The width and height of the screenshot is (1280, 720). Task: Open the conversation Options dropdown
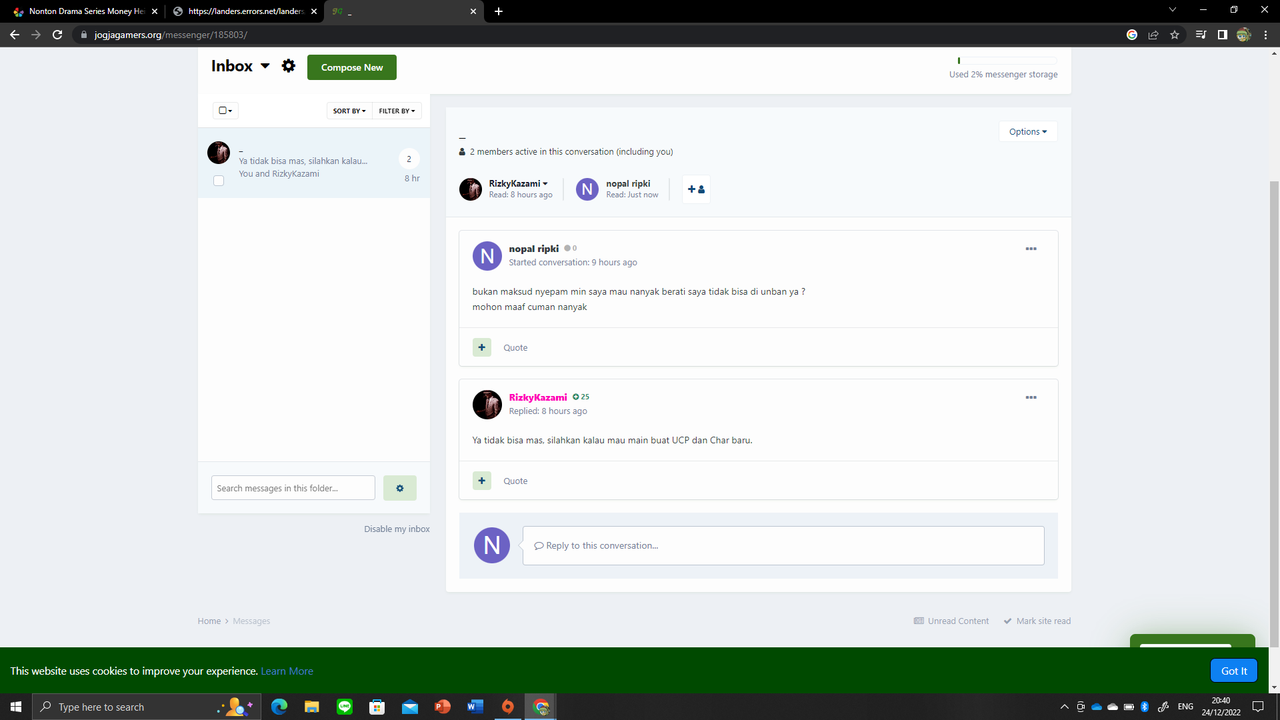point(1028,132)
